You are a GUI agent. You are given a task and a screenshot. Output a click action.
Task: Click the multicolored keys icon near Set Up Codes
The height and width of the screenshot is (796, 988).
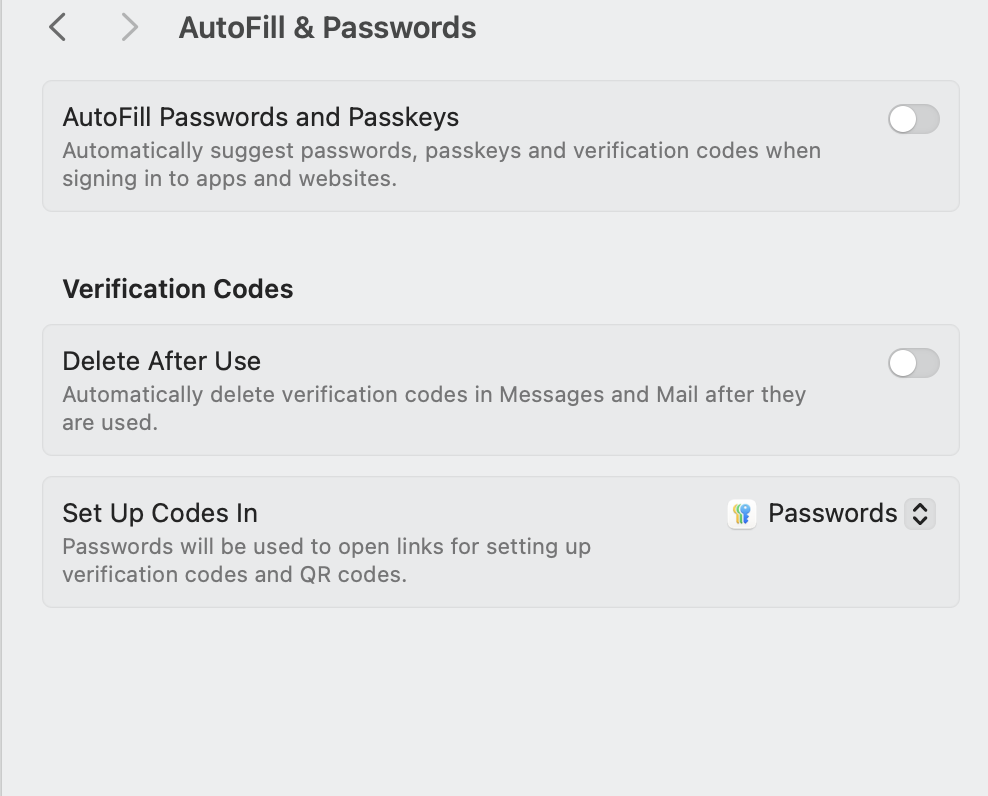coord(742,513)
